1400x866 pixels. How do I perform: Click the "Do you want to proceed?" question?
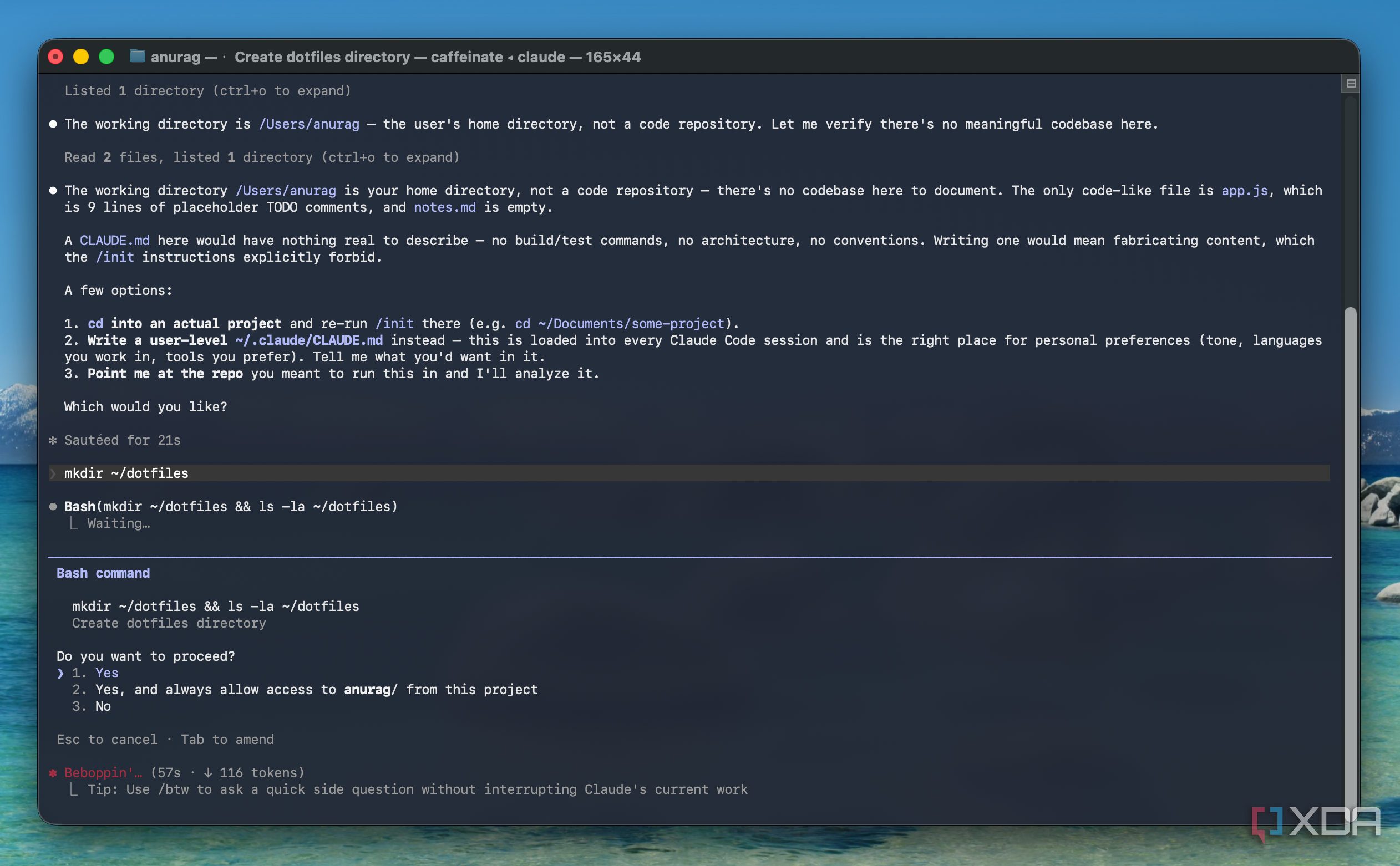coord(145,656)
